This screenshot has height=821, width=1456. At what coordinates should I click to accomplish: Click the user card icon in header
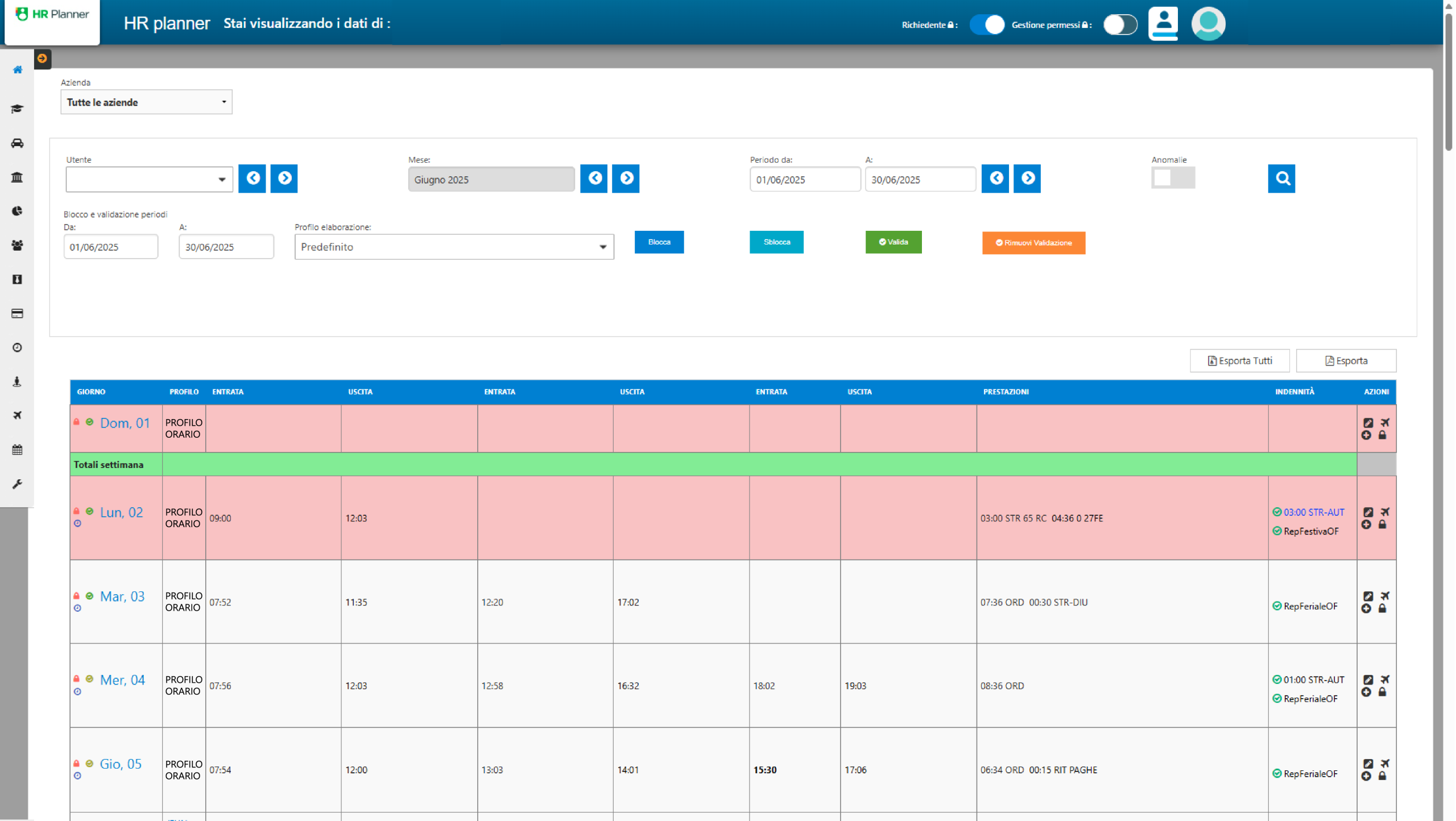(1163, 24)
